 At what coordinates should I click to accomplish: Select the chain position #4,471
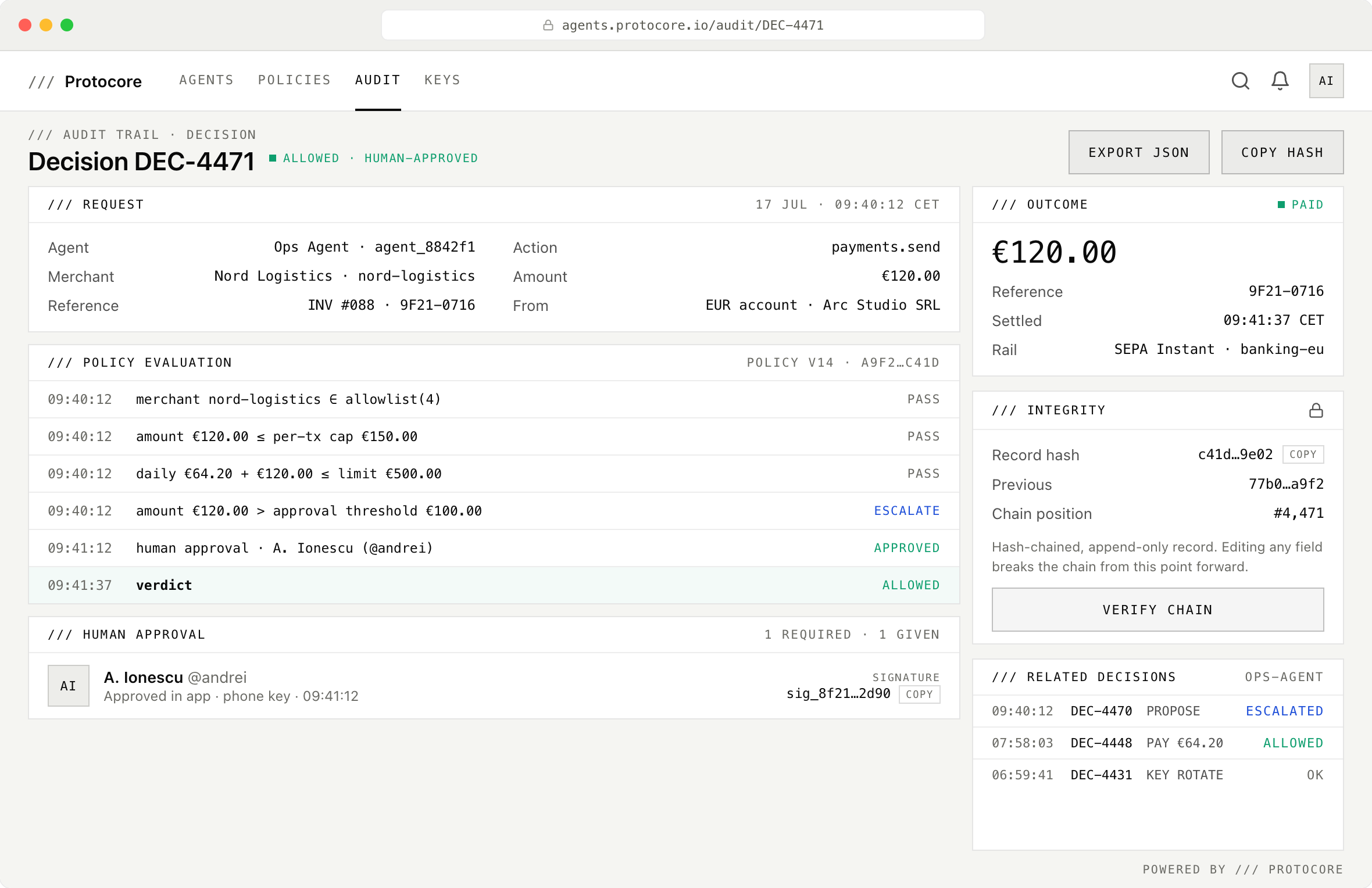(x=1299, y=513)
